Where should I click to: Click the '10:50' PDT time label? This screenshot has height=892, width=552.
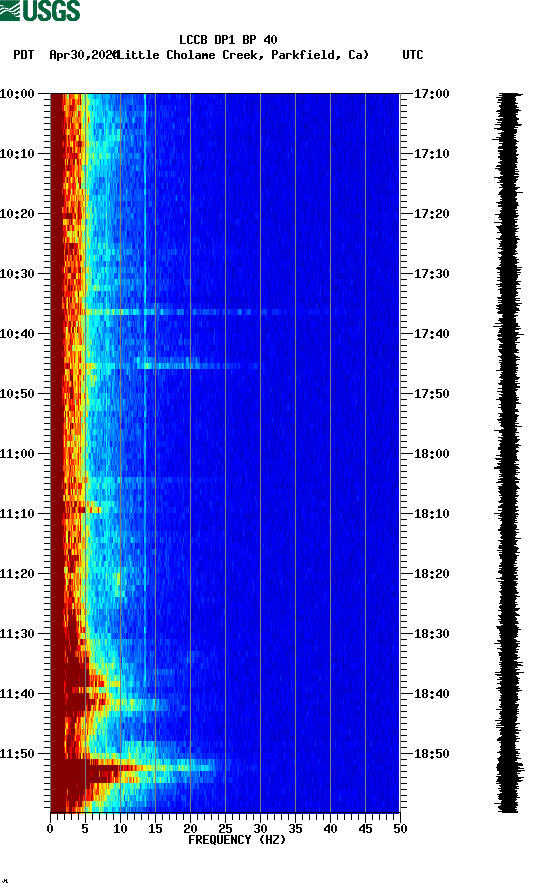[17, 394]
